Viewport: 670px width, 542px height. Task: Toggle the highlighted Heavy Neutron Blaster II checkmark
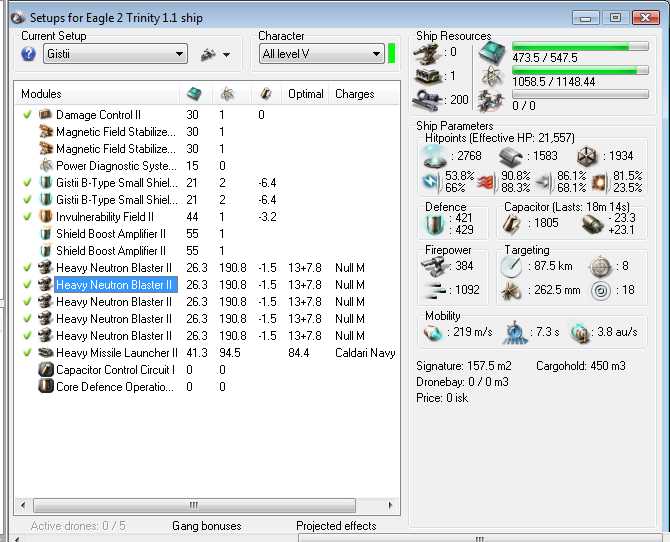(x=27, y=285)
